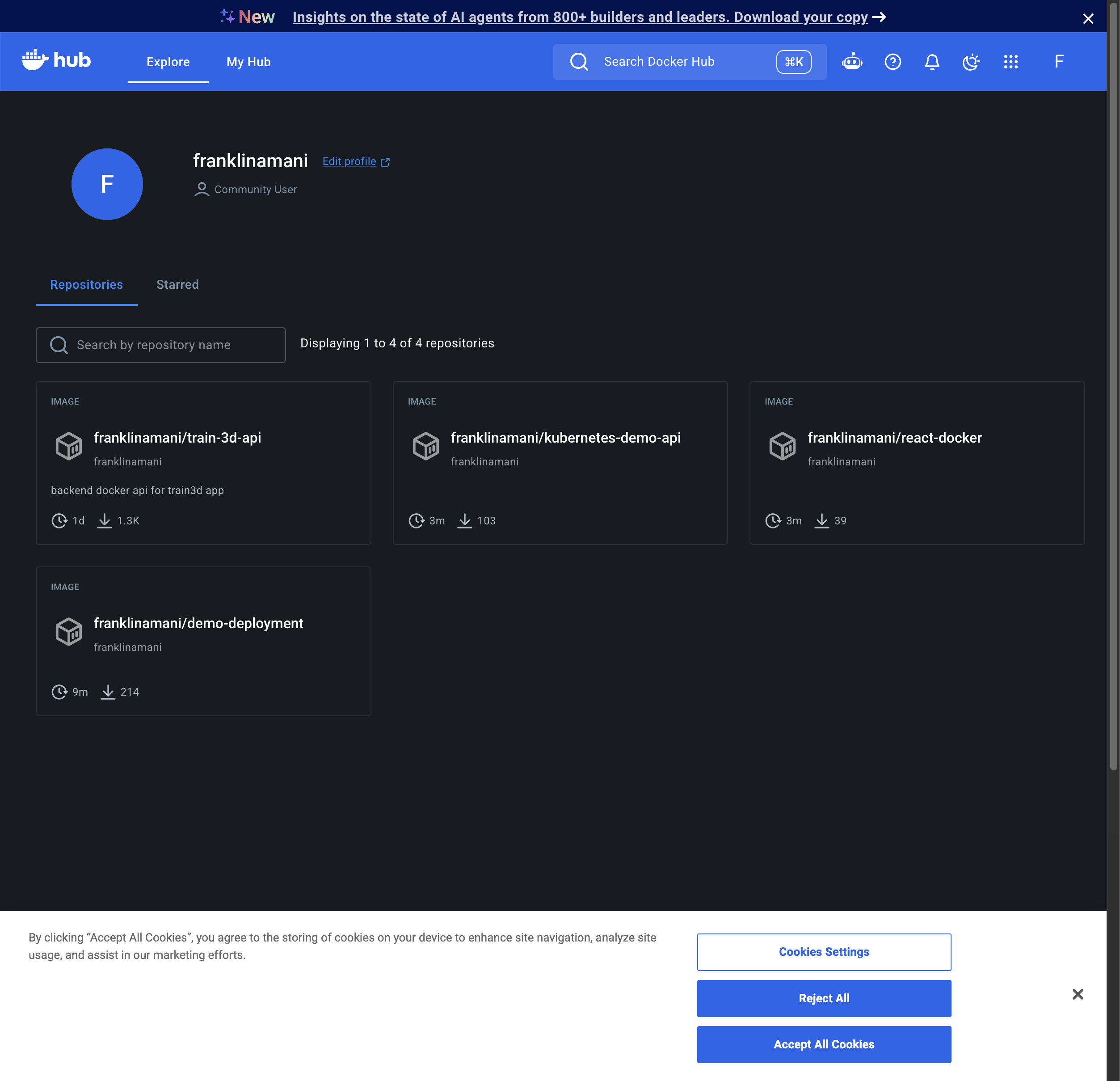Open the Docker Hub logo home link

56,60
